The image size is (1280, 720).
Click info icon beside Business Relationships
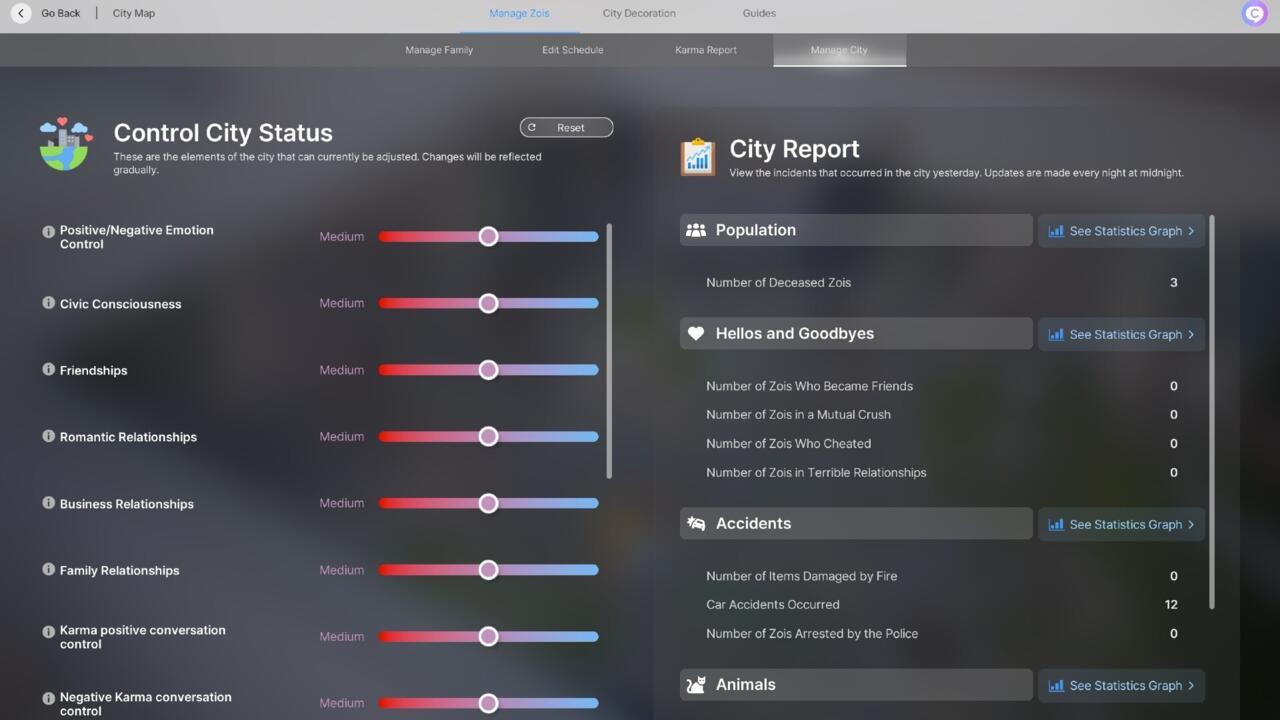click(48, 503)
